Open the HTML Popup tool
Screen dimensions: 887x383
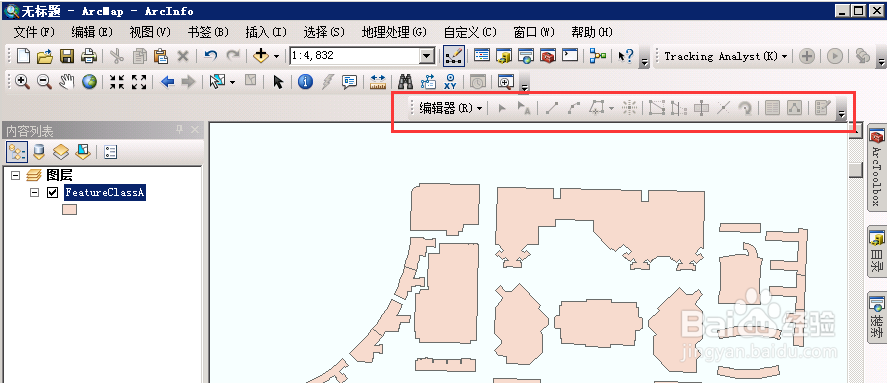(350, 82)
